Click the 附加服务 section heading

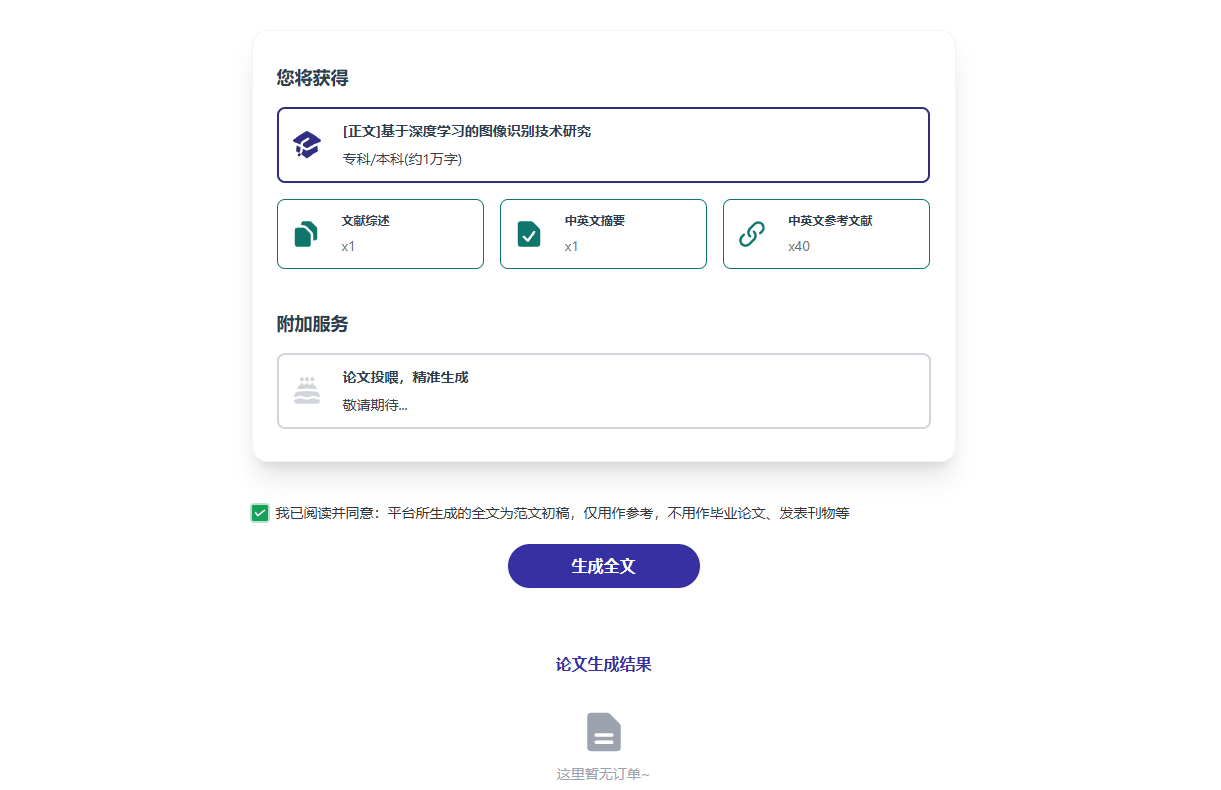[313, 324]
